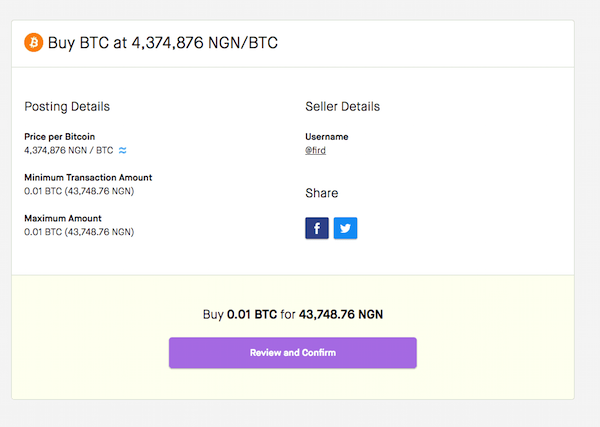Click the word Buy in the summary line
The height and width of the screenshot is (427, 600).
click(x=213, y=315)
